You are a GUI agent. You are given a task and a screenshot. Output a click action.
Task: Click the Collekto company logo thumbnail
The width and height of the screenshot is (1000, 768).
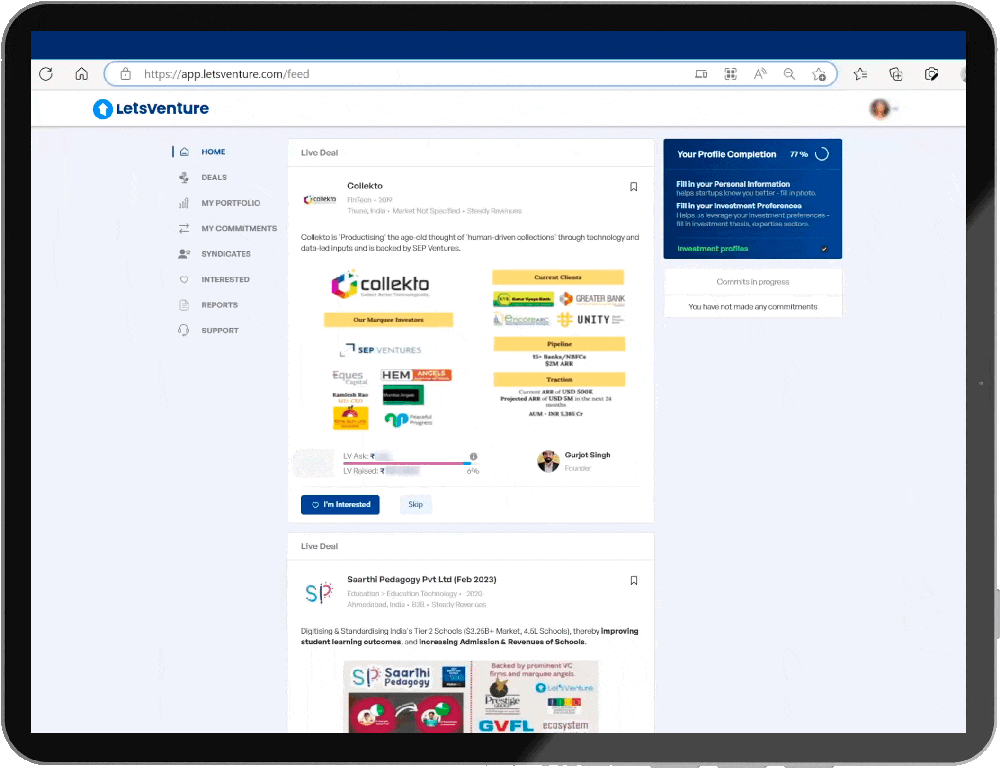click(x=320, y=199)
